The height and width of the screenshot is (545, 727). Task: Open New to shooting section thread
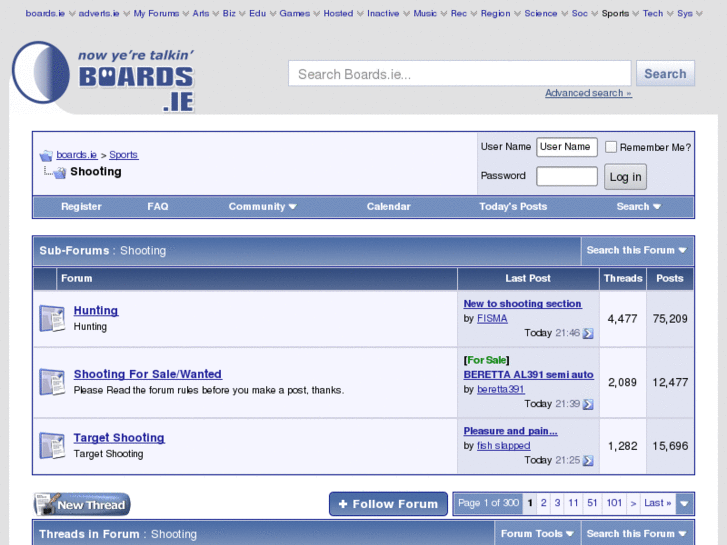(523, 303)
